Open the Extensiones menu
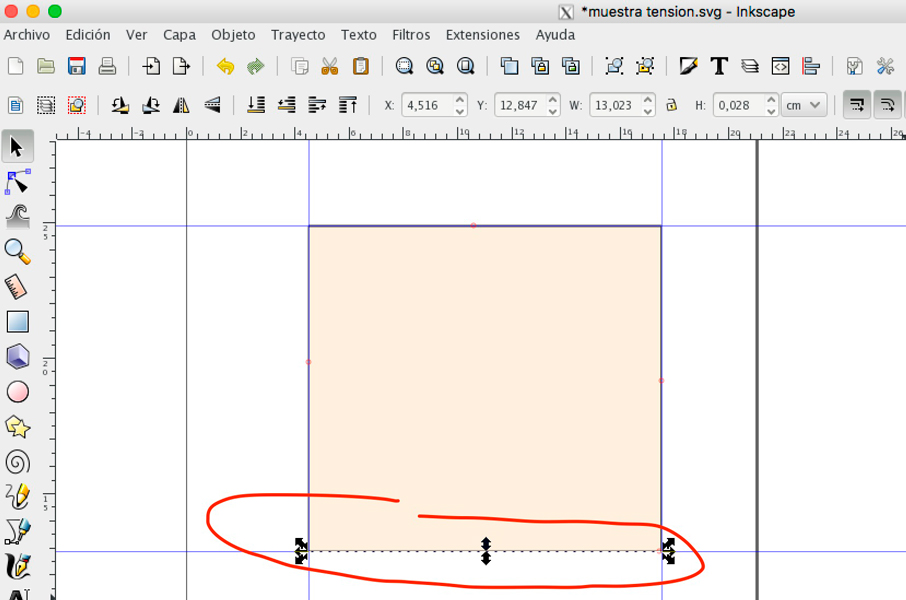 (x=482, y=34)
